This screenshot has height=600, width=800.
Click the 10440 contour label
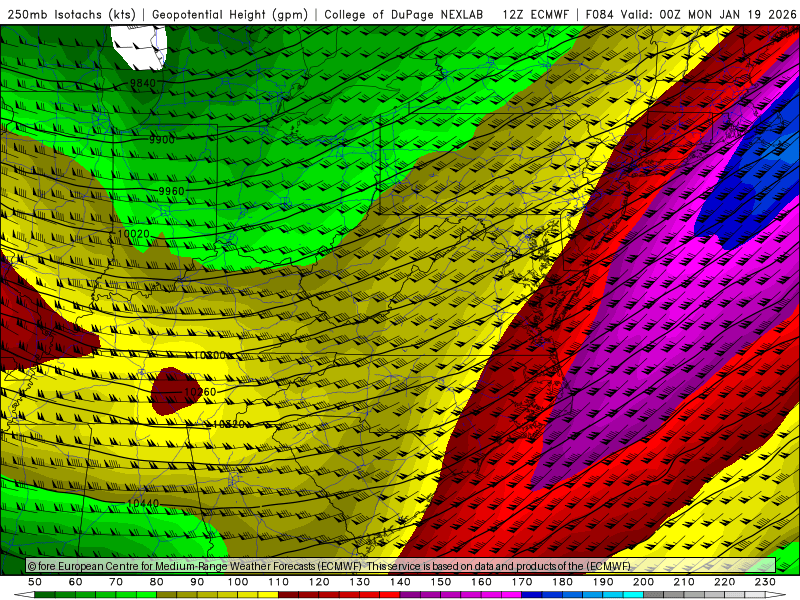tap(143, 503)
